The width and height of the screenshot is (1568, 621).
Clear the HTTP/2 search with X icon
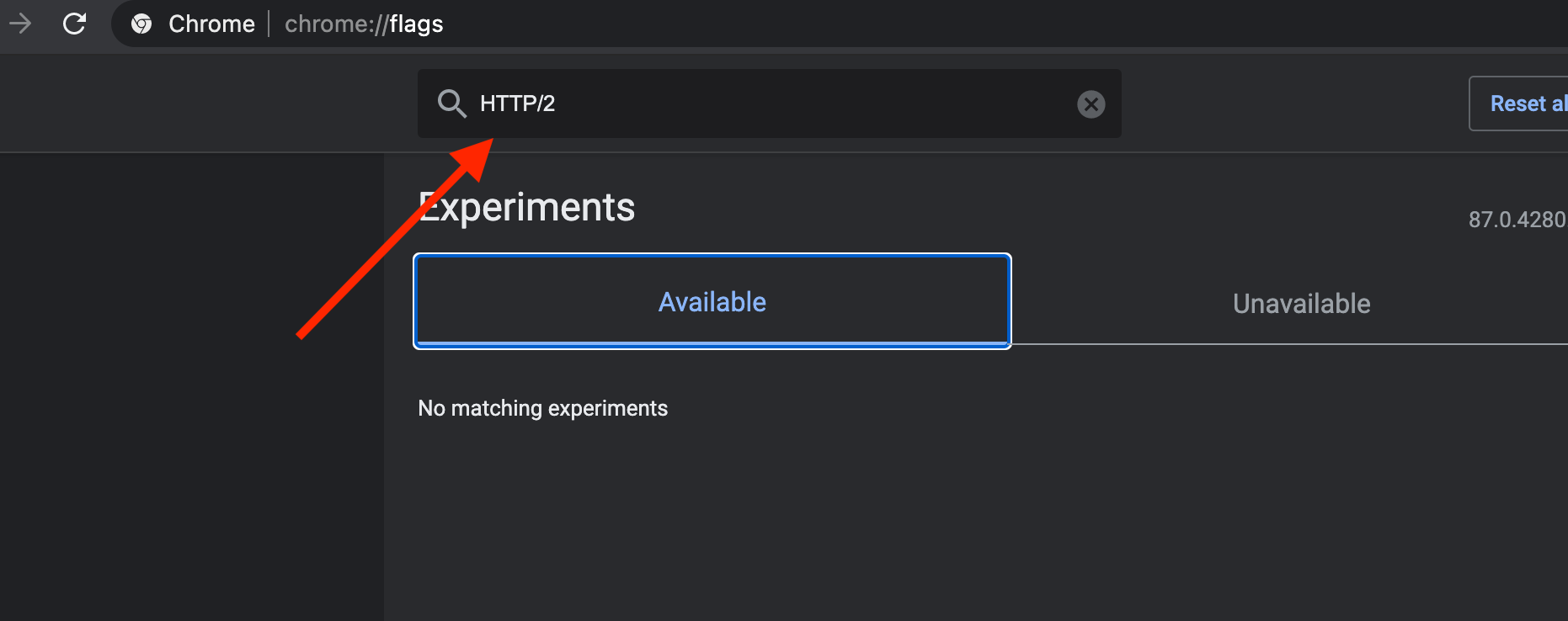tap(1091, 104)
